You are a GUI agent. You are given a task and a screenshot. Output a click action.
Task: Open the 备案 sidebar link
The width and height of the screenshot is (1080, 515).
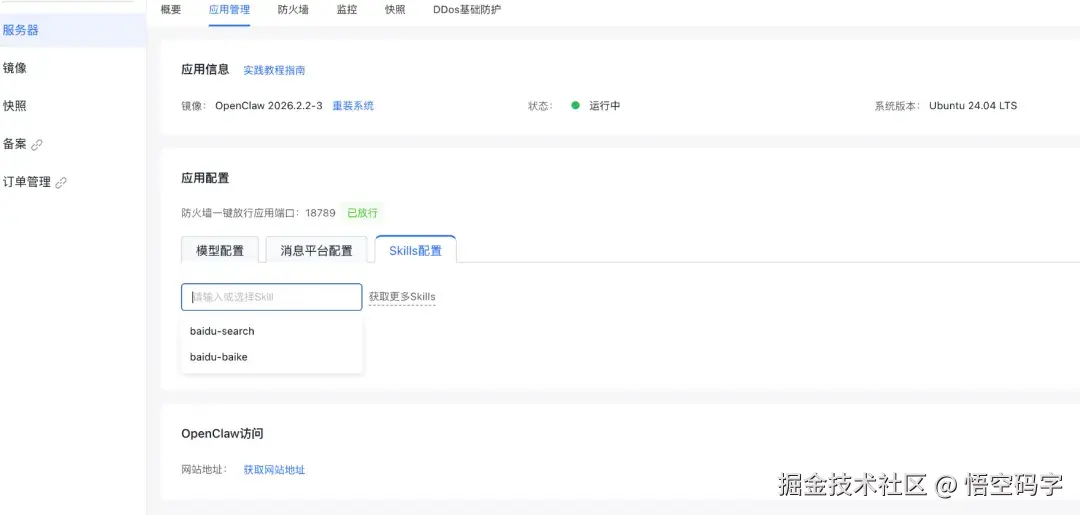(14, 144)
